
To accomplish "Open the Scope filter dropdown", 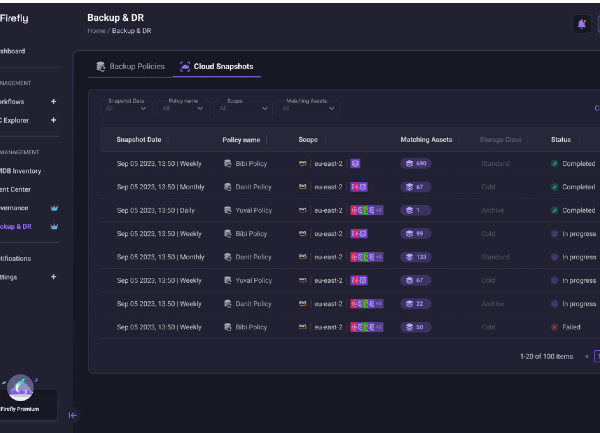I will 243,108.
